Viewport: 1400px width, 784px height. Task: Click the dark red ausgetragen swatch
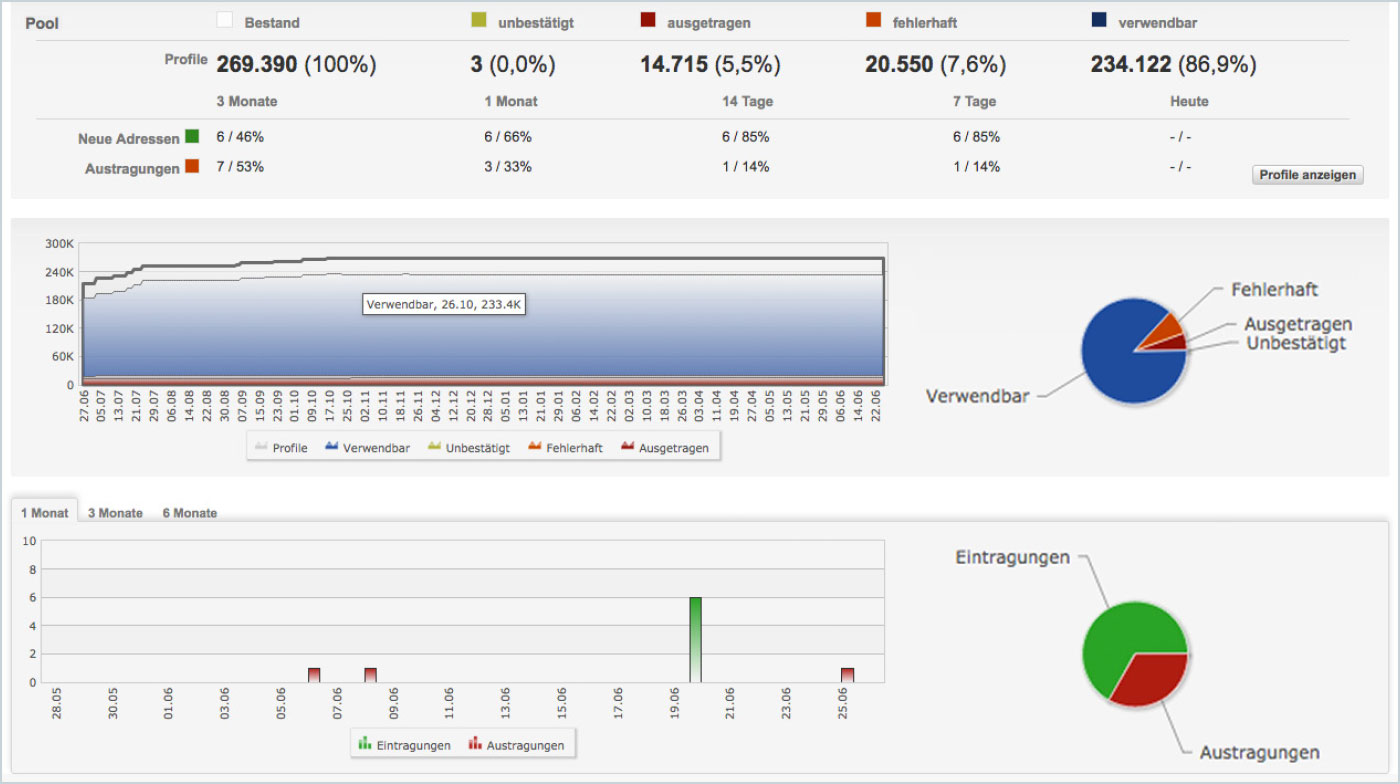tap(648, 20)
